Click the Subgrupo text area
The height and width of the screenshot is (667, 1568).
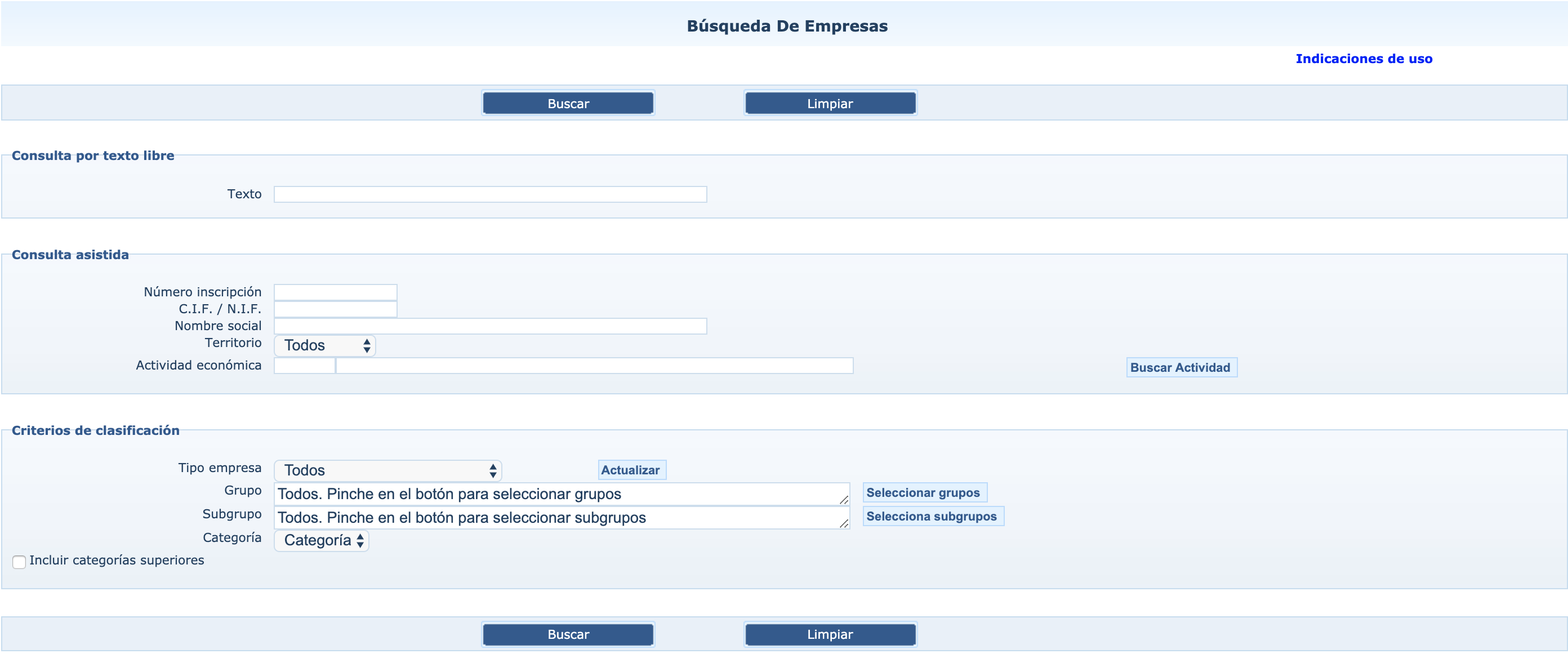coord(560,518)
